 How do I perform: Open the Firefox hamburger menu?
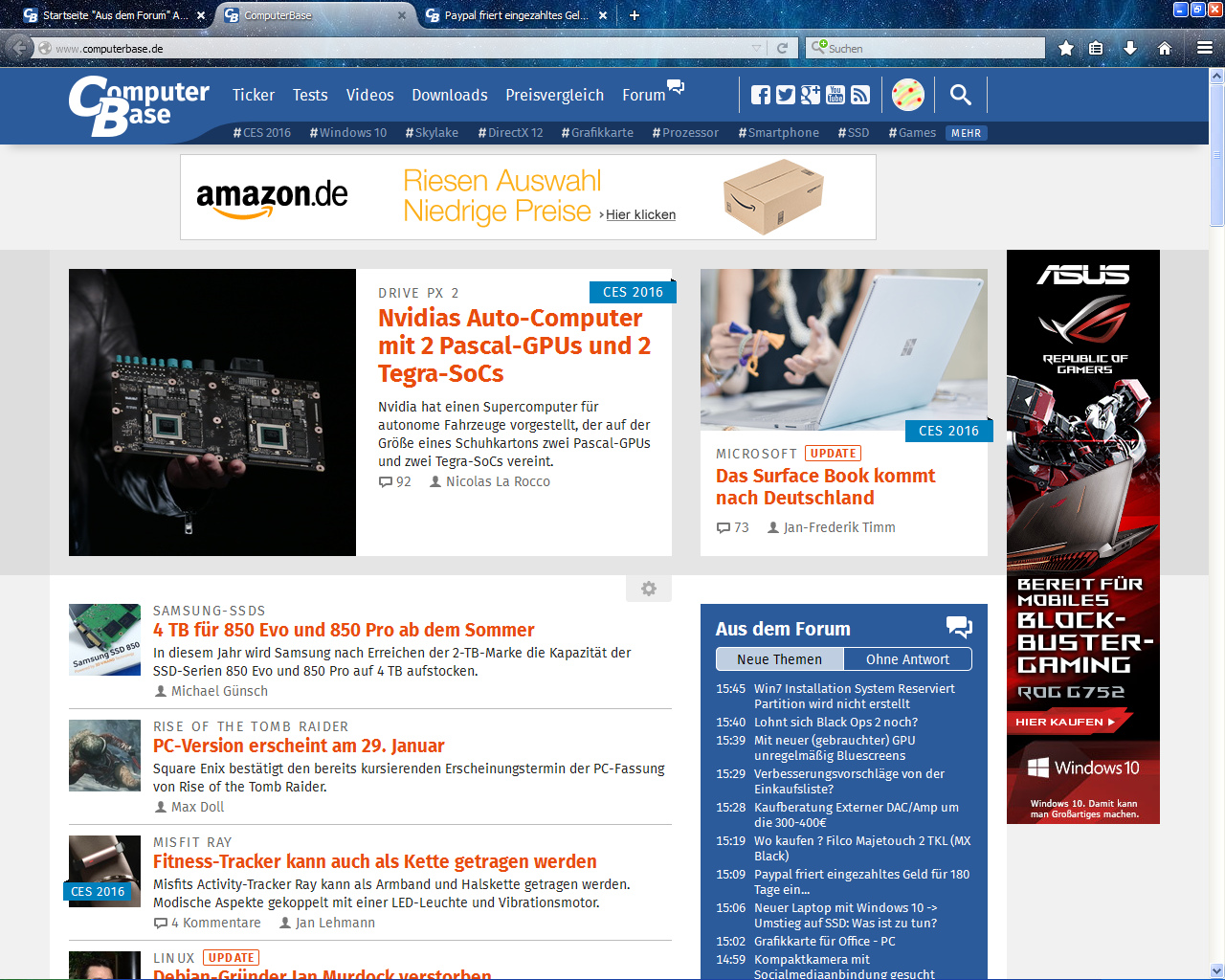point(1205,48)
